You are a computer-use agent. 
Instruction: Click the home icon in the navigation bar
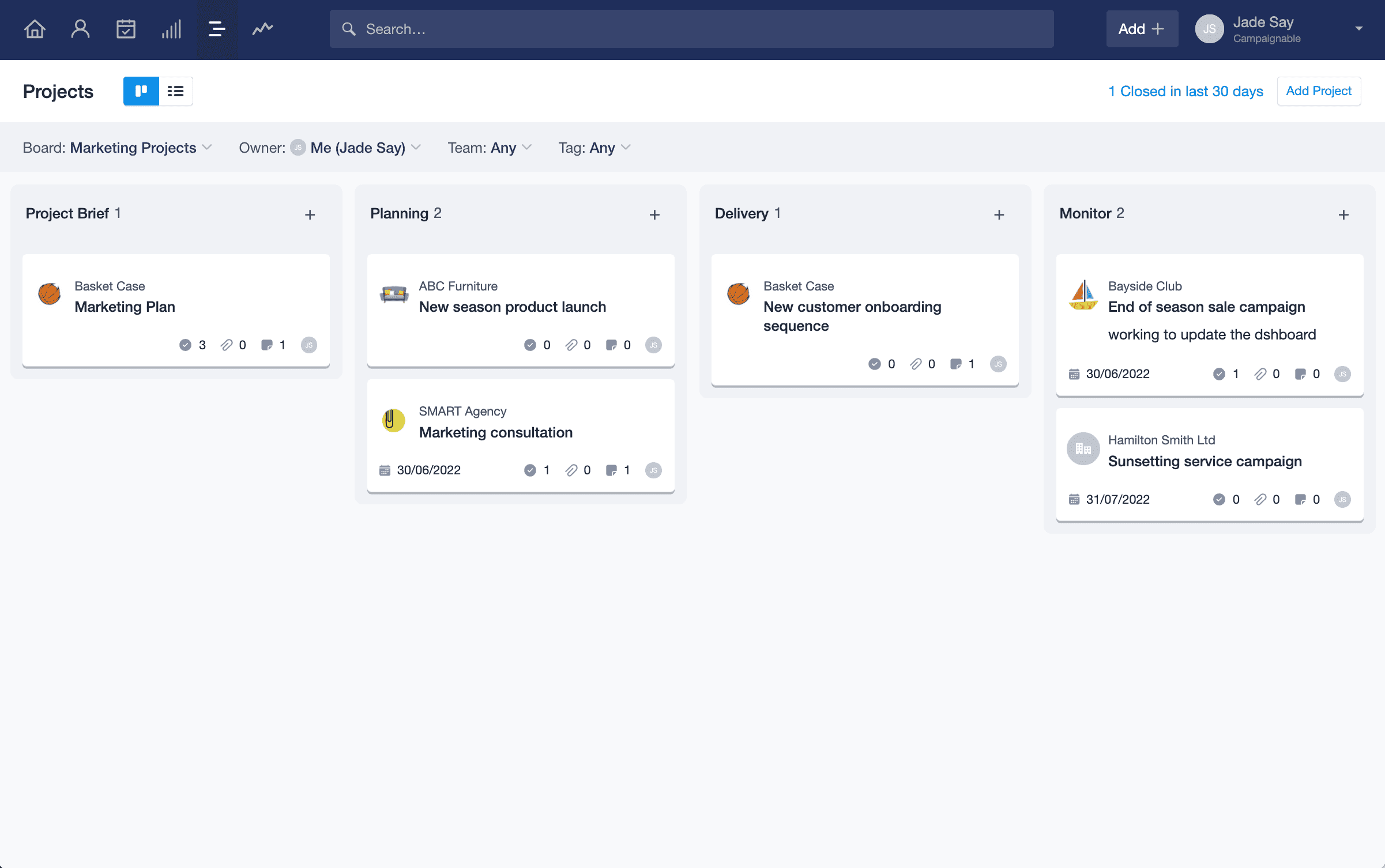(35, 28)
